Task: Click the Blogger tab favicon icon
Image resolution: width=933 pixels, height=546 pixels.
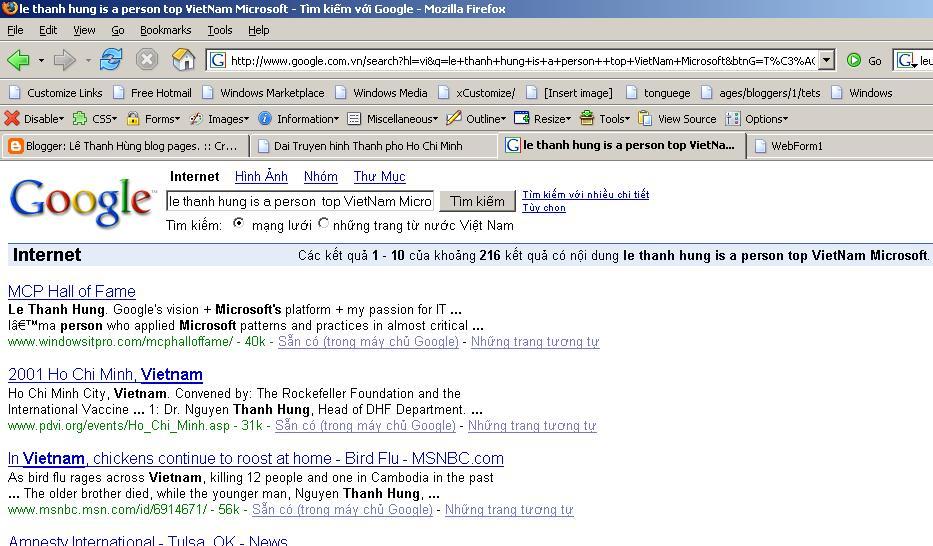Action: 15,146
